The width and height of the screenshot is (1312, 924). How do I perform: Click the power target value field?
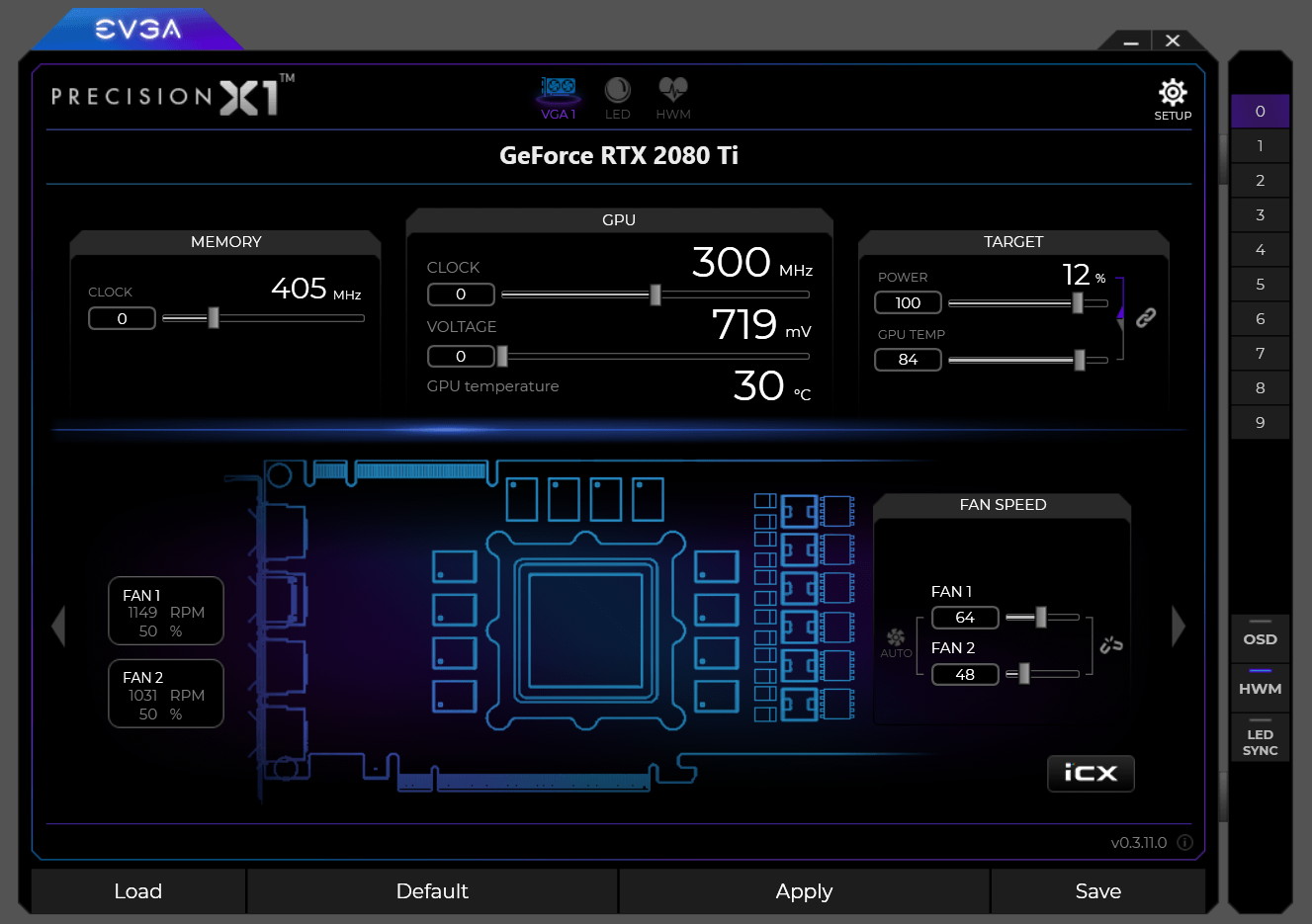[x=908, y=302]
